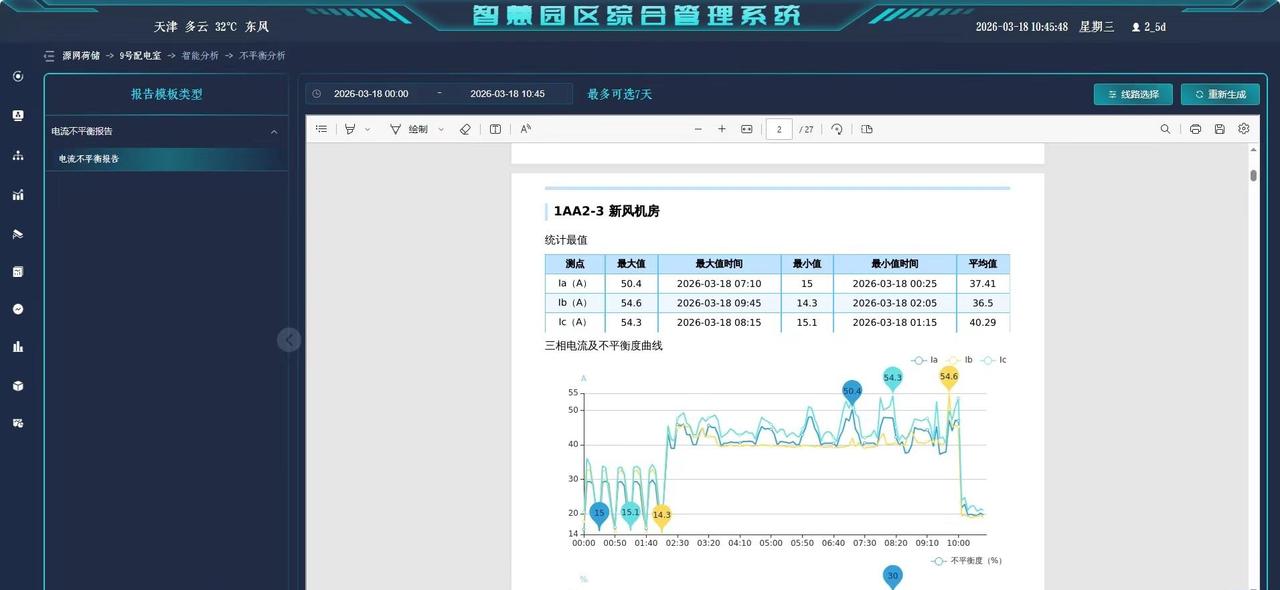Go to 9号配电室 in breadcrumb
This screenshot has height=590, width=1280.
[x=140, y=56]
